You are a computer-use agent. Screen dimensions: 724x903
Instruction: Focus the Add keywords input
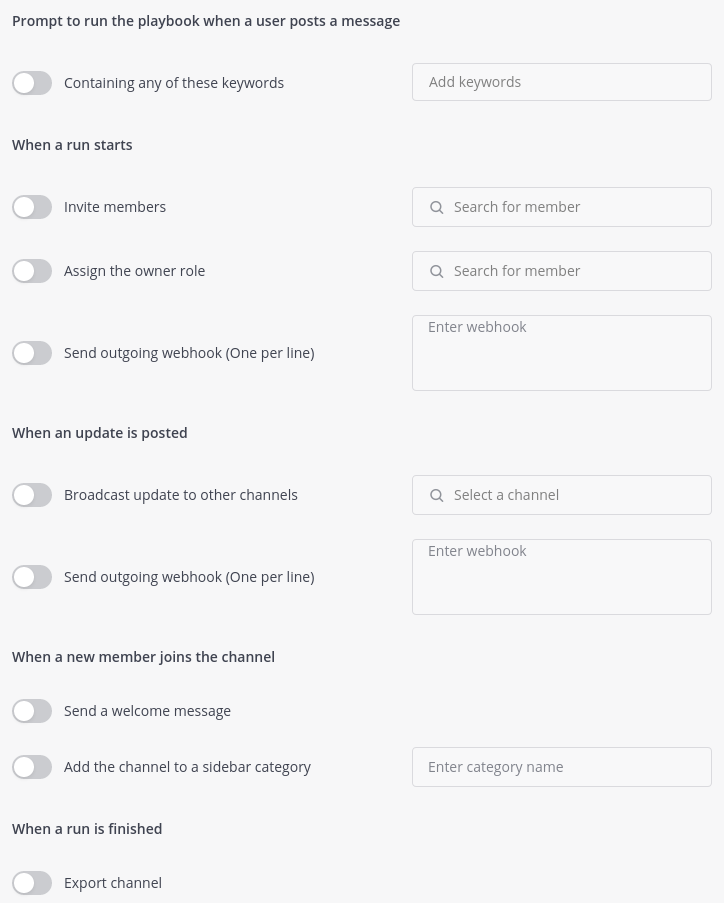tap(562, 82)
